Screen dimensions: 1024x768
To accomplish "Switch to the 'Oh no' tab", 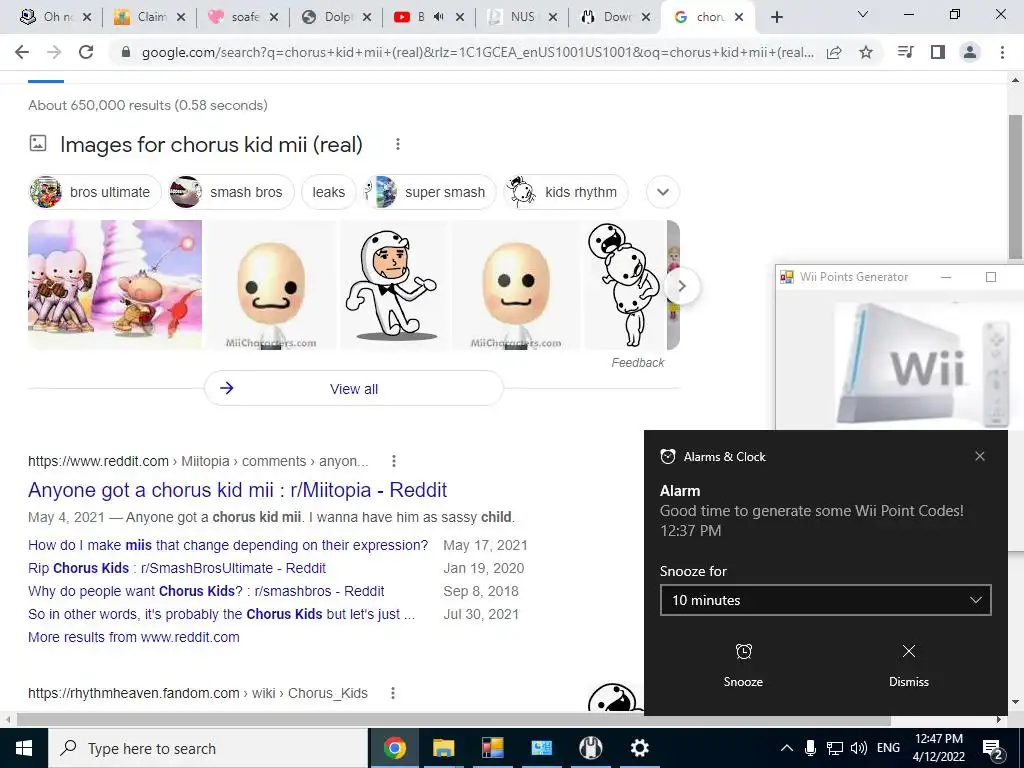I will coord(49,17).
